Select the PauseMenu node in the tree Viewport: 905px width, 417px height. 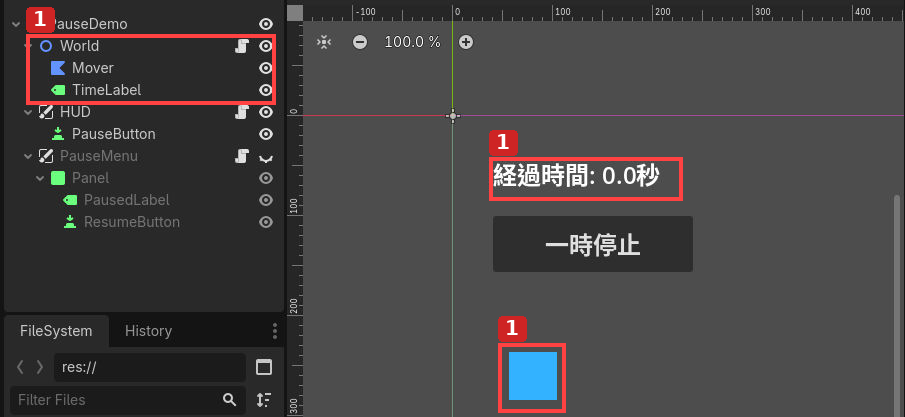tap(99, 156)
